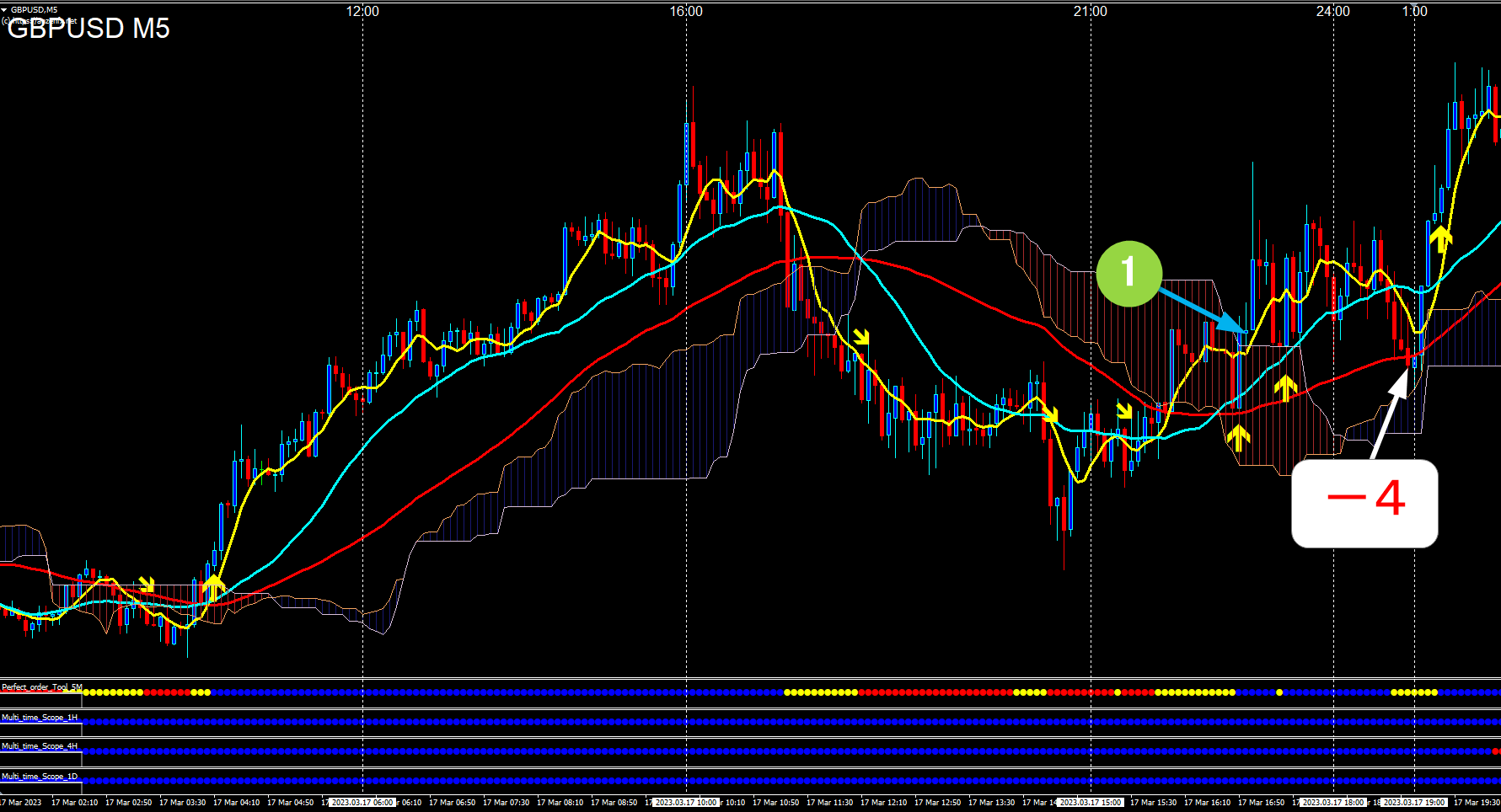This screenshot has height=812, width=1501.
Task: Click the 17 Mar 16:50 time axis label
Action: 1262,803
